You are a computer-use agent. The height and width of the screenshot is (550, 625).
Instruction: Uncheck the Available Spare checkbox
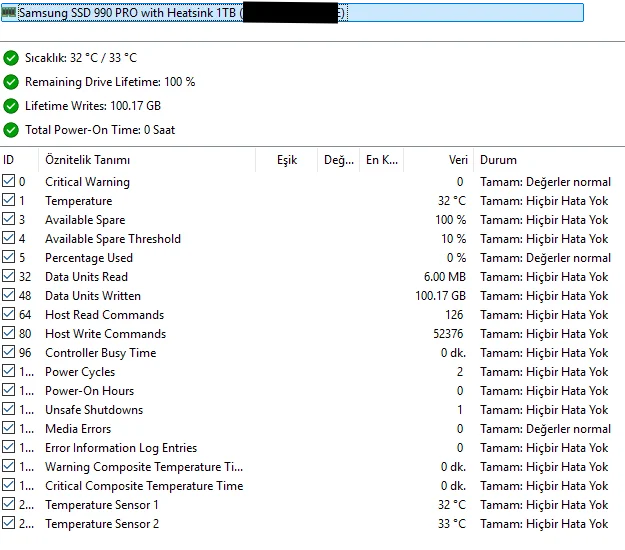[x=8, y=219]
